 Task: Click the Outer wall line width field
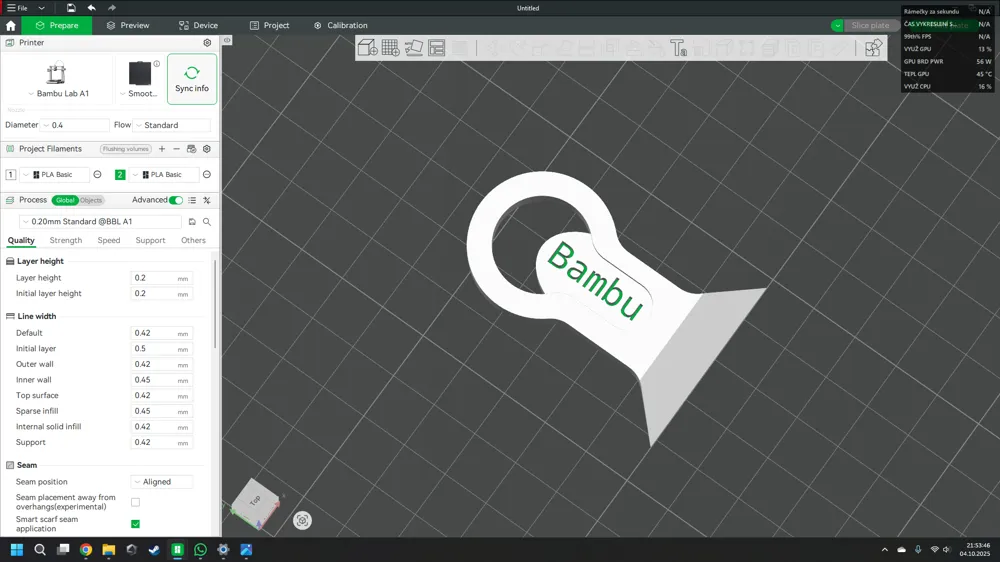[162, 364]
